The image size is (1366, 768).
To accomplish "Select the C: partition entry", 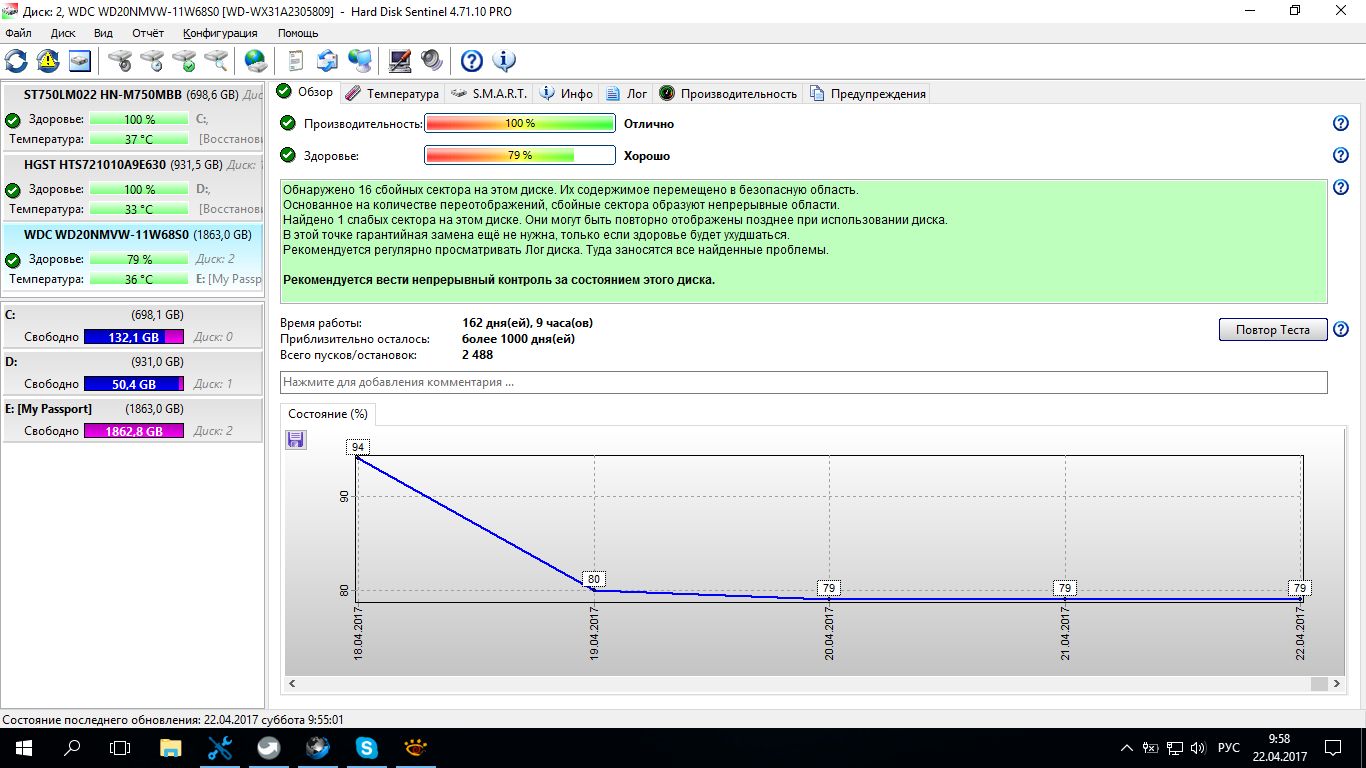I will click(x=132, y=325).
